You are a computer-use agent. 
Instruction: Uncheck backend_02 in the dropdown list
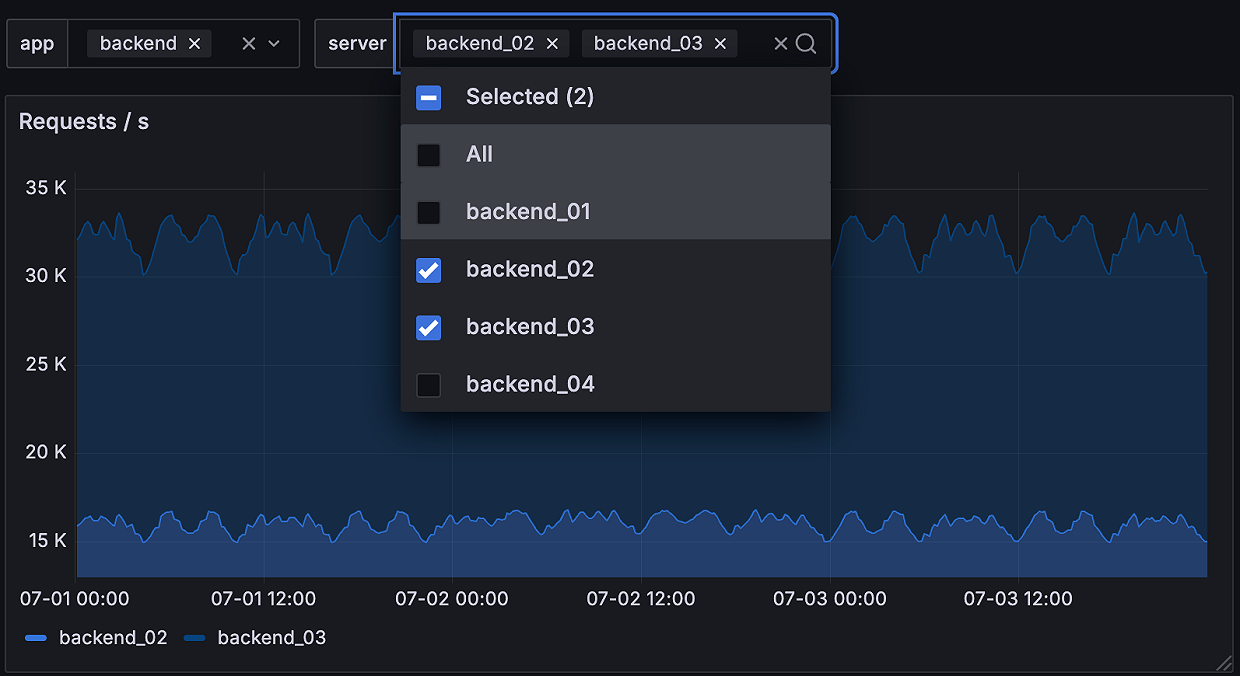[429, 269]
